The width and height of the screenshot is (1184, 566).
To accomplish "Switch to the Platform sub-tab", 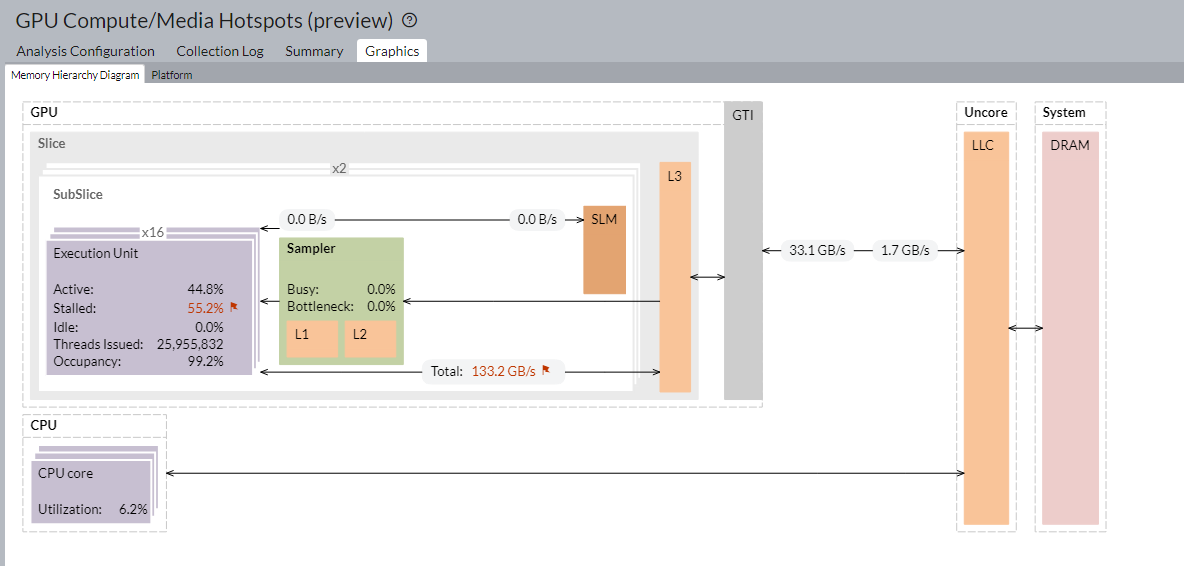I will click(x=171, y=75).
